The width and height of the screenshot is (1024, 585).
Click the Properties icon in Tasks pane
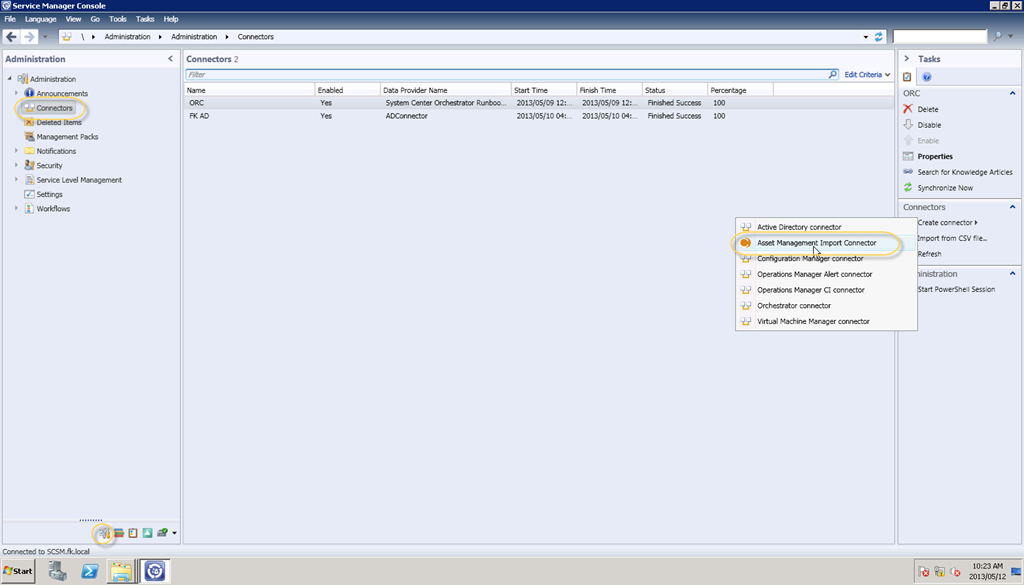pos(908,157)
